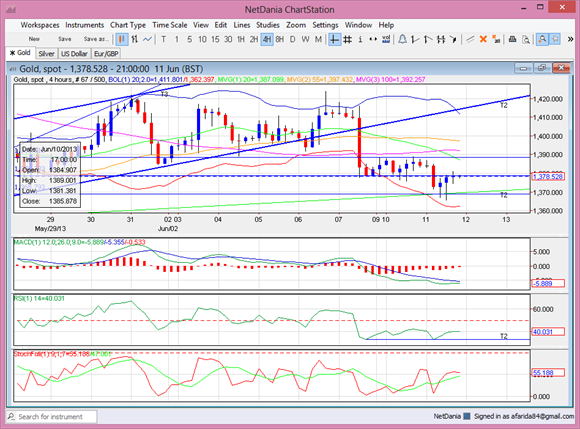Click the print preview magnifier icon
The height and width of the screenshot is (429, 580).
[525, 39]
